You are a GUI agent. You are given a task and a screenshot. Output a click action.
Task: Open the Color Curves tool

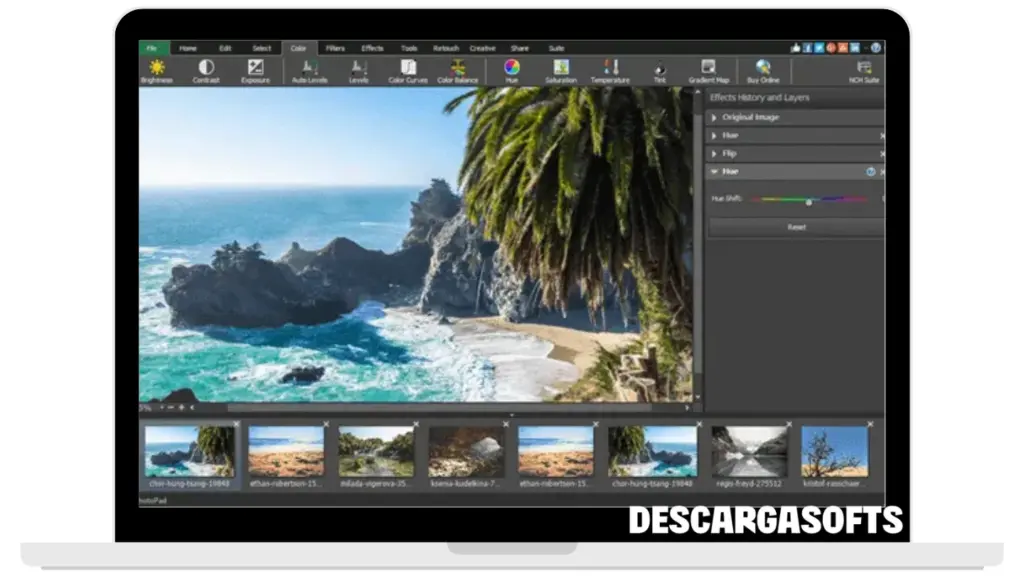408,68
